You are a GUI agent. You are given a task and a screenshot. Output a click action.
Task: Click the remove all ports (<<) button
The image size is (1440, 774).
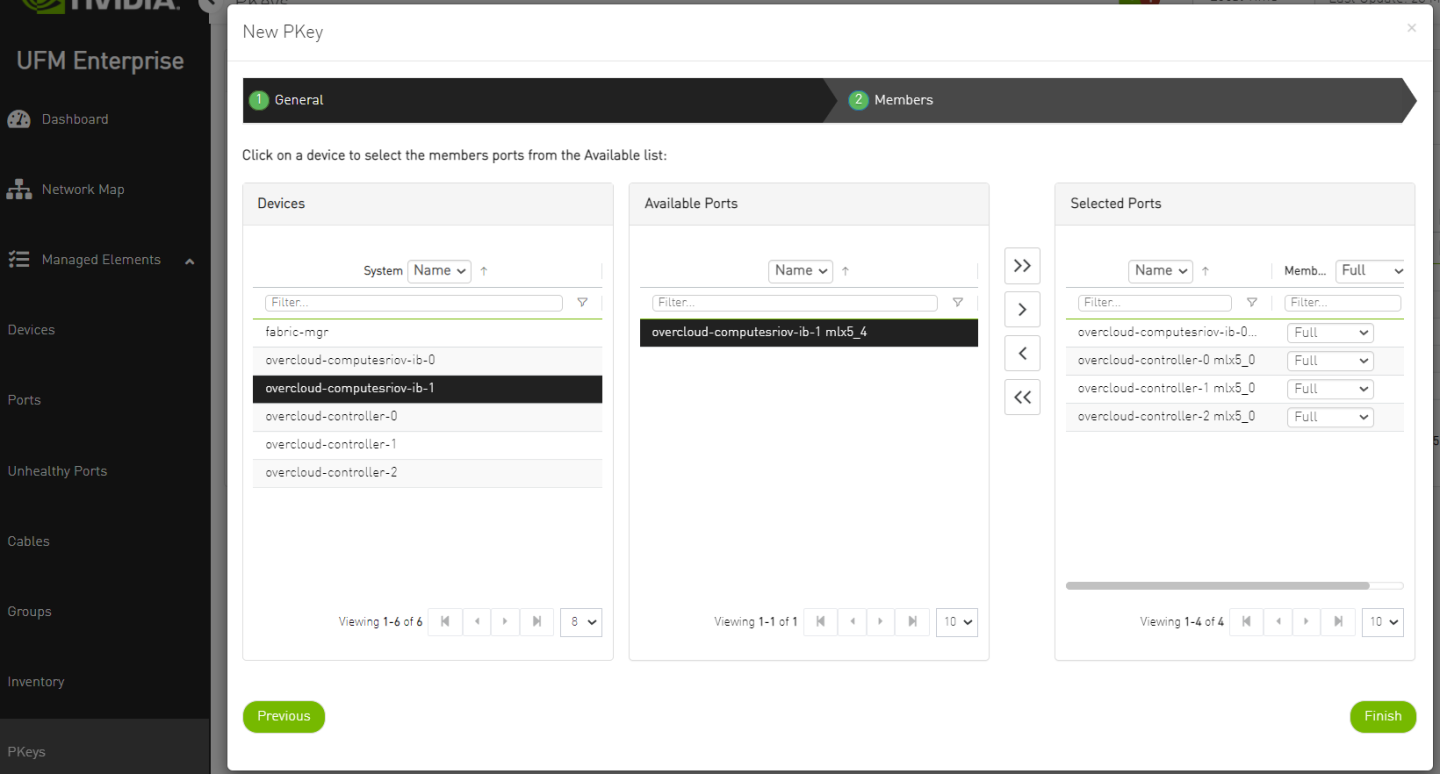click(x=1022, y=397)
